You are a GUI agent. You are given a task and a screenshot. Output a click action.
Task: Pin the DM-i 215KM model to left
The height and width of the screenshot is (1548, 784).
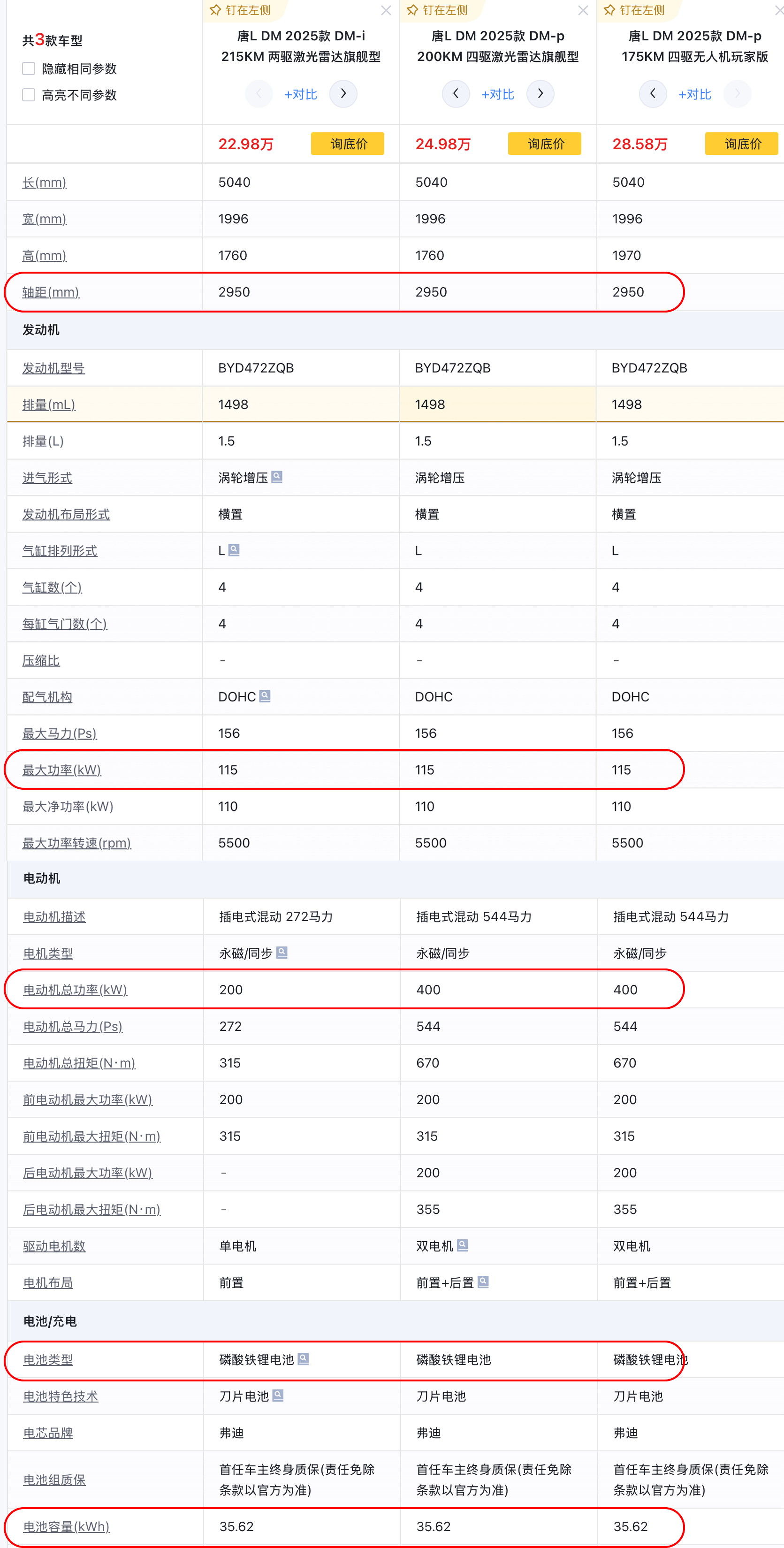pos(240,10)
